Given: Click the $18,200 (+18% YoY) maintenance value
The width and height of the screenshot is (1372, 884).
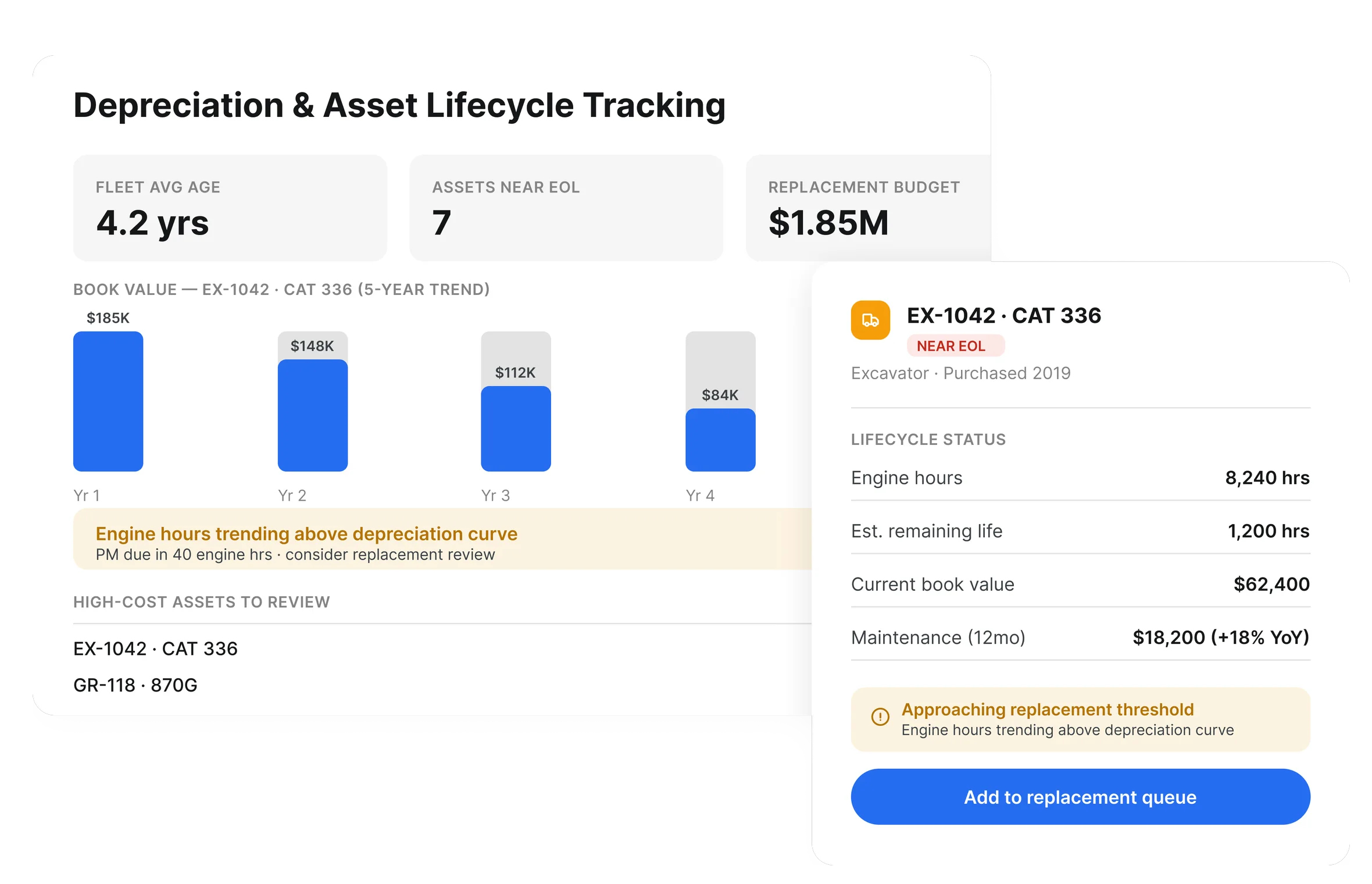Looking at the screenshot, I should (x=1221, y=637).
